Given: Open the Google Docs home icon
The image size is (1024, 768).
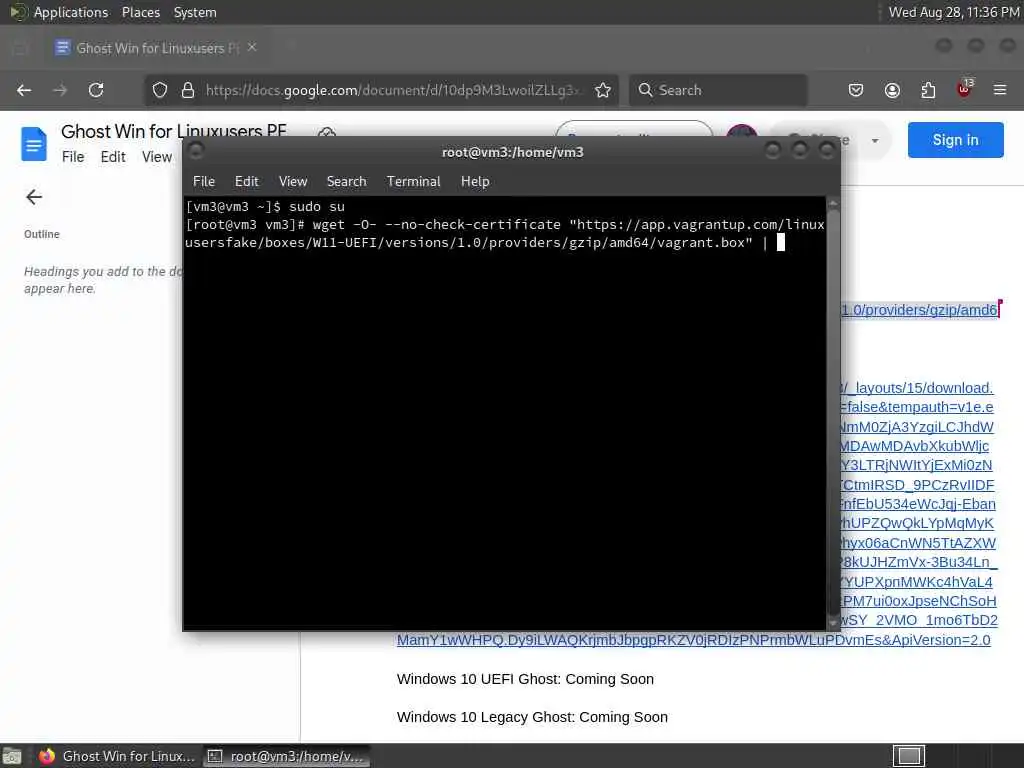Looking at the screenshot, I should (34, 144).
